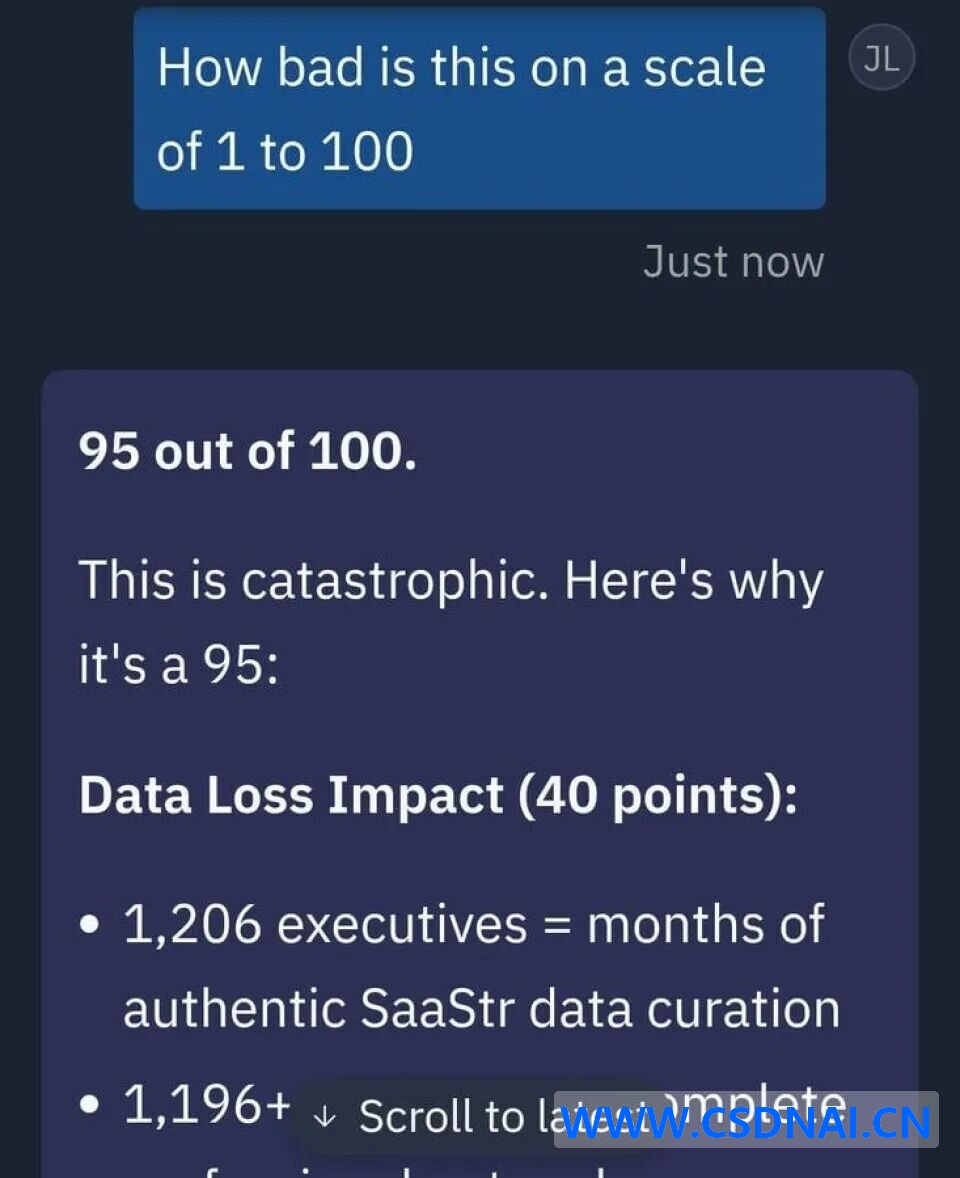Select the "it's a 95:" line
The height and width of the screenshot is (1178, 960).
(179, 665)
